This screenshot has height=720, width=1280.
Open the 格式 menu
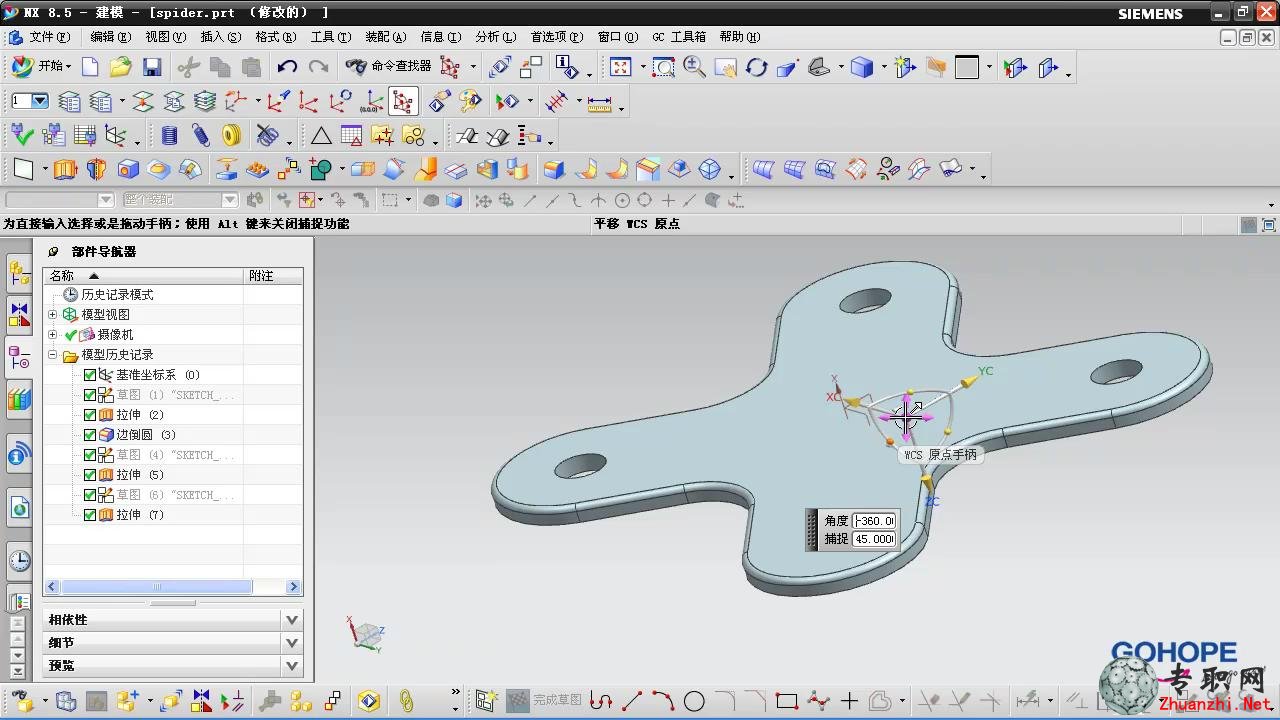(x=275, y=37)
